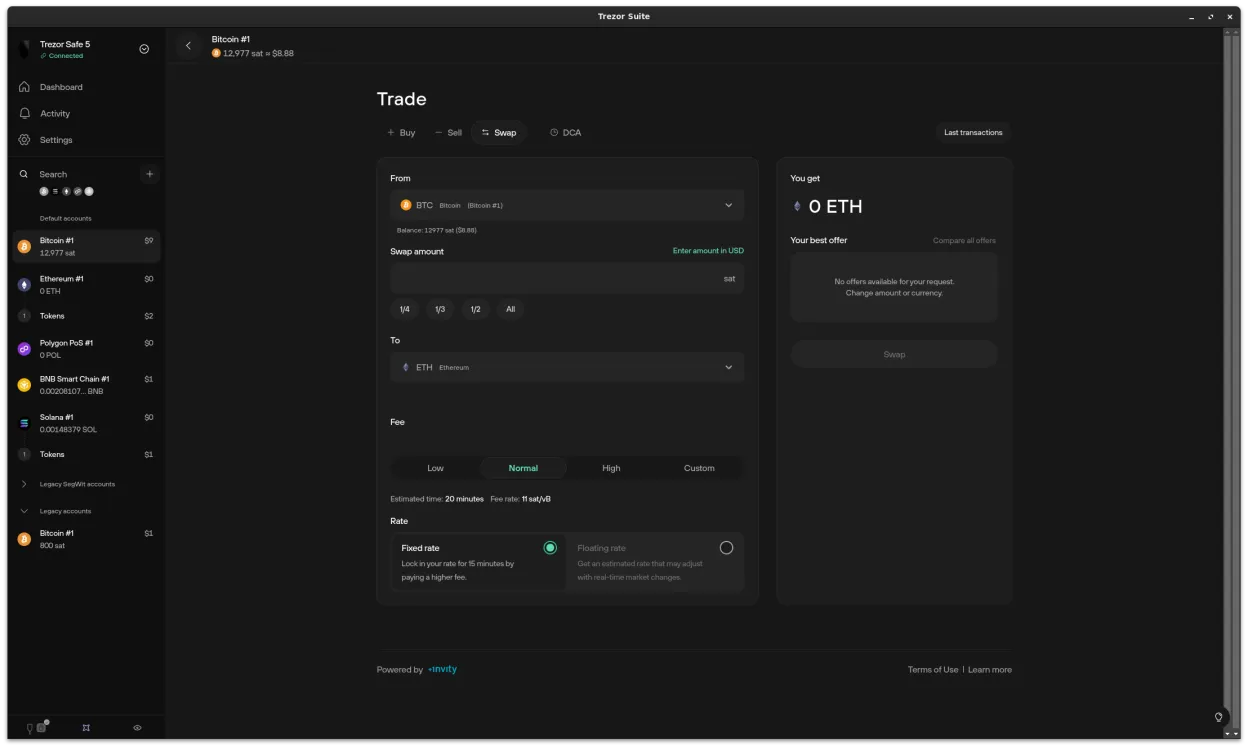
Task: Open the ETH destination currency dropdown
Action: 566,367
